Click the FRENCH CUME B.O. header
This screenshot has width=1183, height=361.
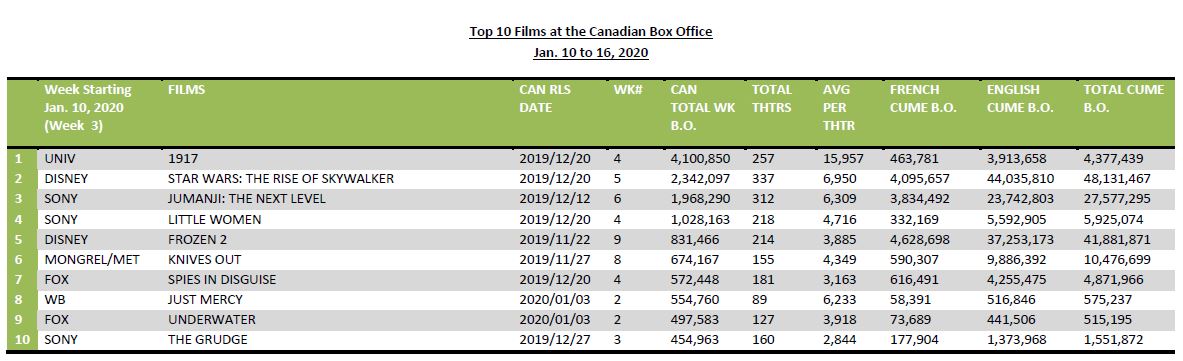tap(923, 98)
